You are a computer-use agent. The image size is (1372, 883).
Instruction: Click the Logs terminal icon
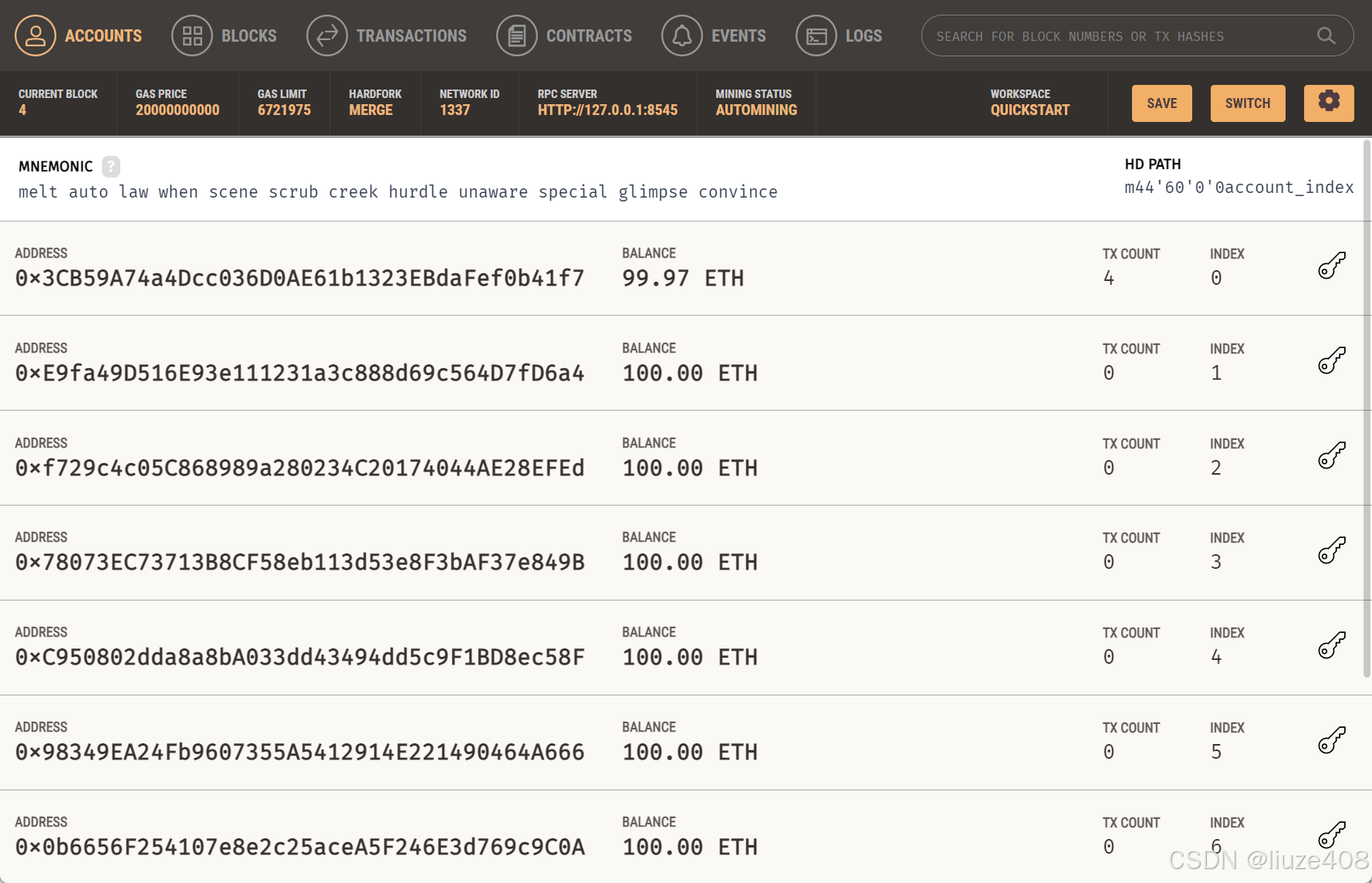point(816,36)
